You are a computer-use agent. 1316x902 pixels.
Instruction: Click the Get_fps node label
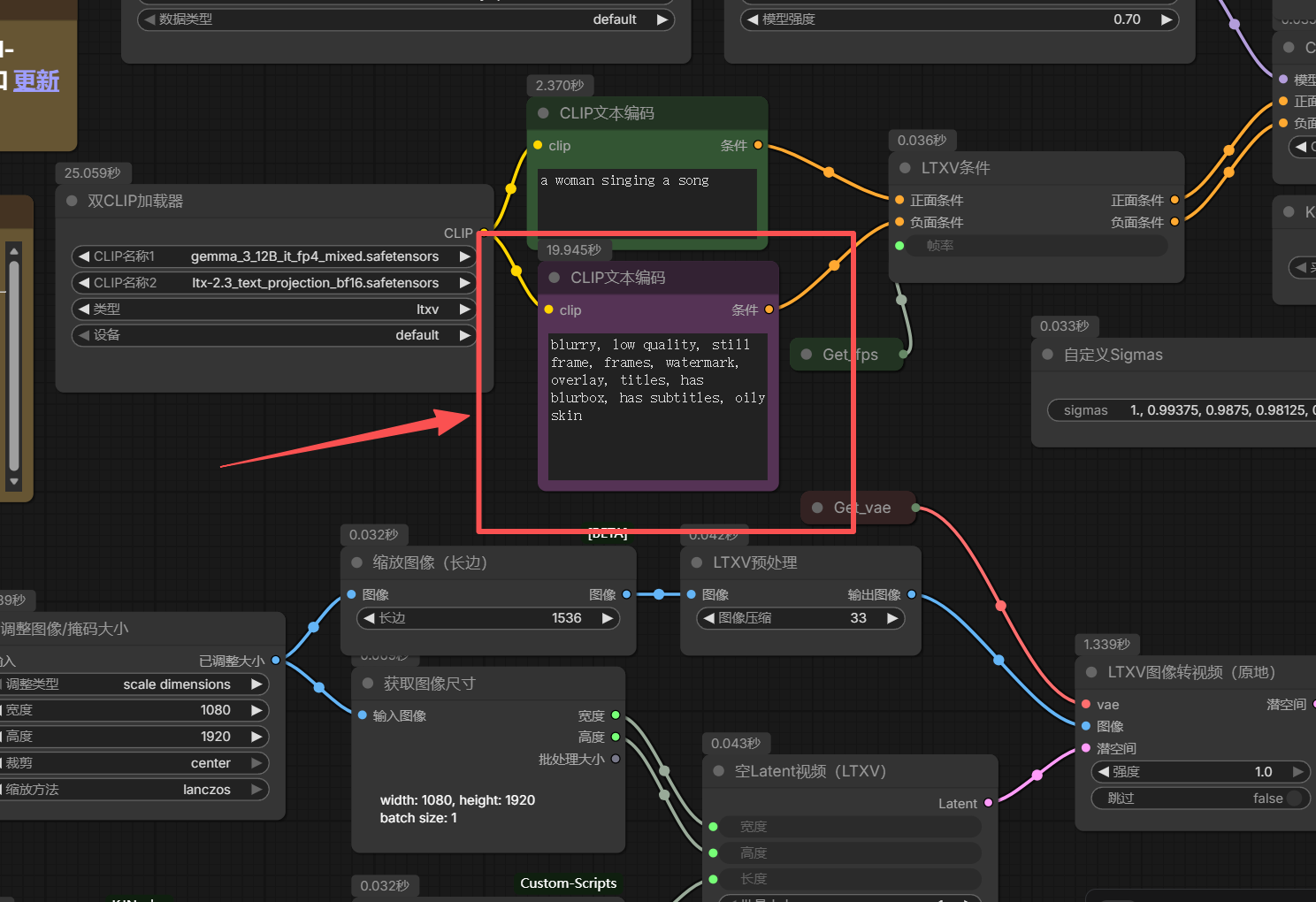pyautogui.click(x=850, y=355)
